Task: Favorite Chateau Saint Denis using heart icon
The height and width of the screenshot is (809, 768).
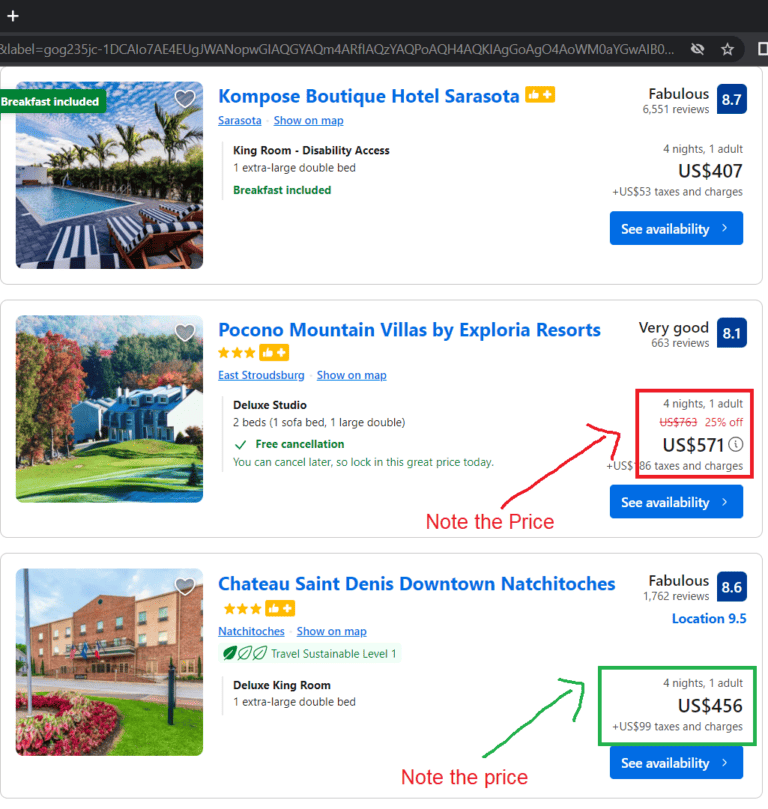Action: pos(184,586)
